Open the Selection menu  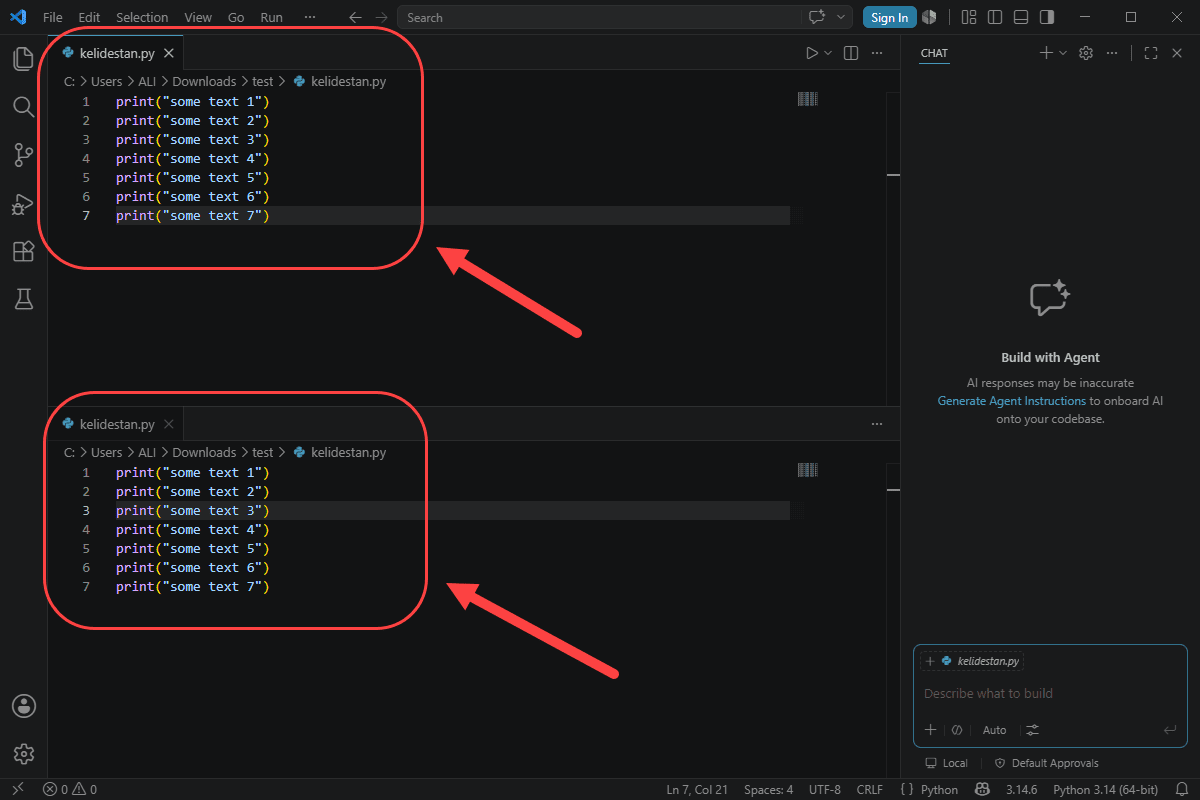tap(142, 17)
